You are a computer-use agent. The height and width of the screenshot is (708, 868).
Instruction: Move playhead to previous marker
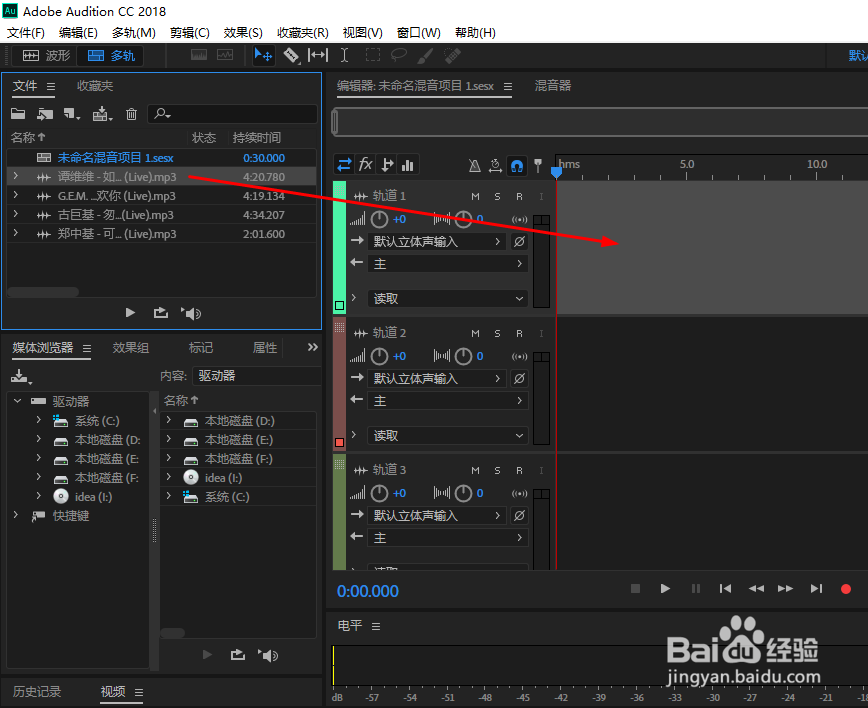point(725,588)
